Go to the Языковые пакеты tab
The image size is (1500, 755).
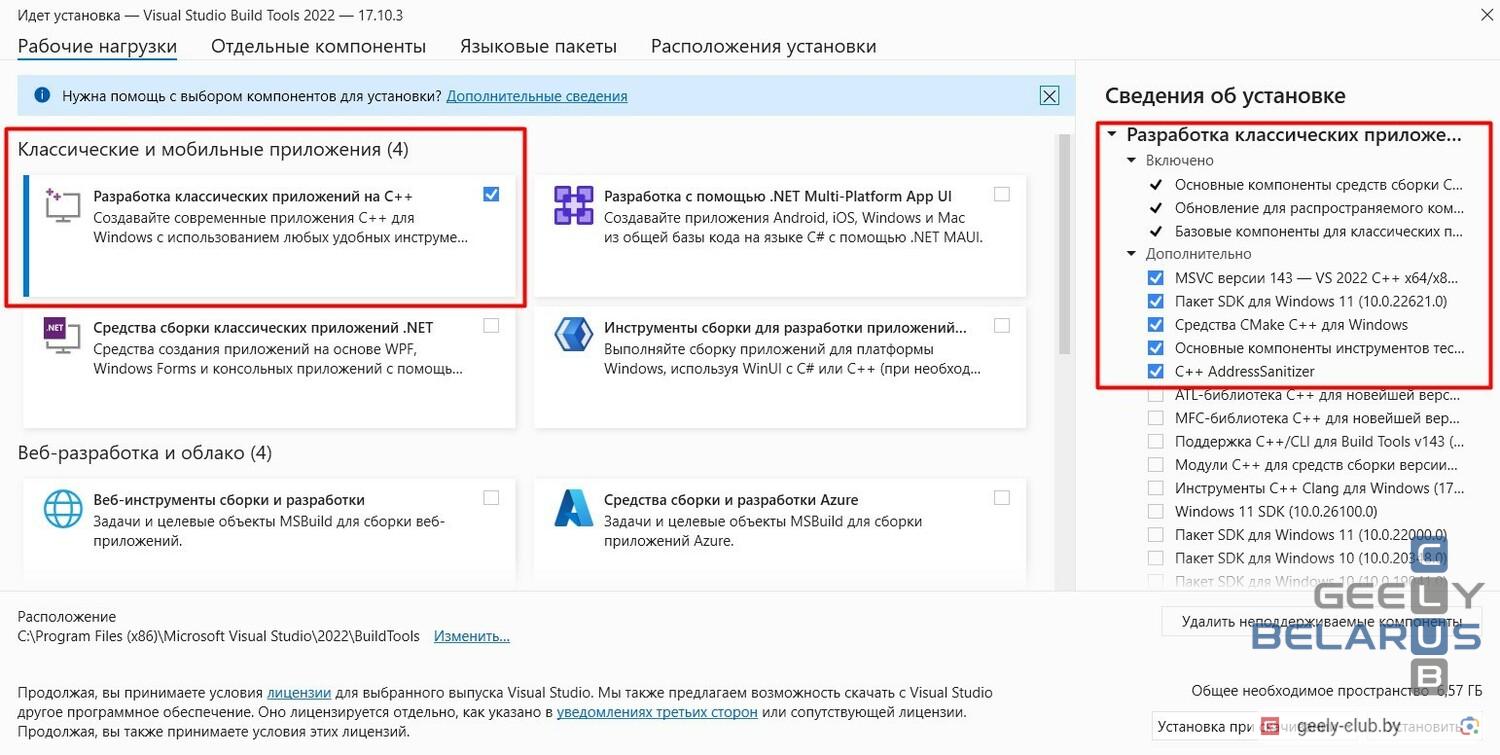[x=538, y=46]
